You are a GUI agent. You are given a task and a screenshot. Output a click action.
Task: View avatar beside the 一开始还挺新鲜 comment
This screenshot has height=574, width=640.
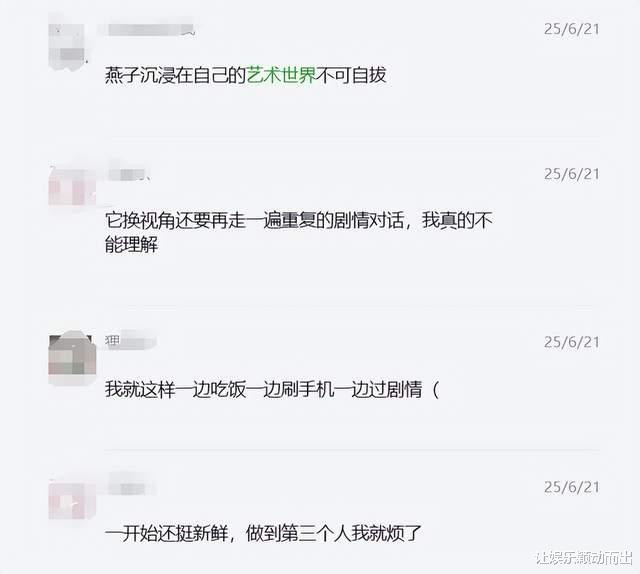tap(72, 499)
